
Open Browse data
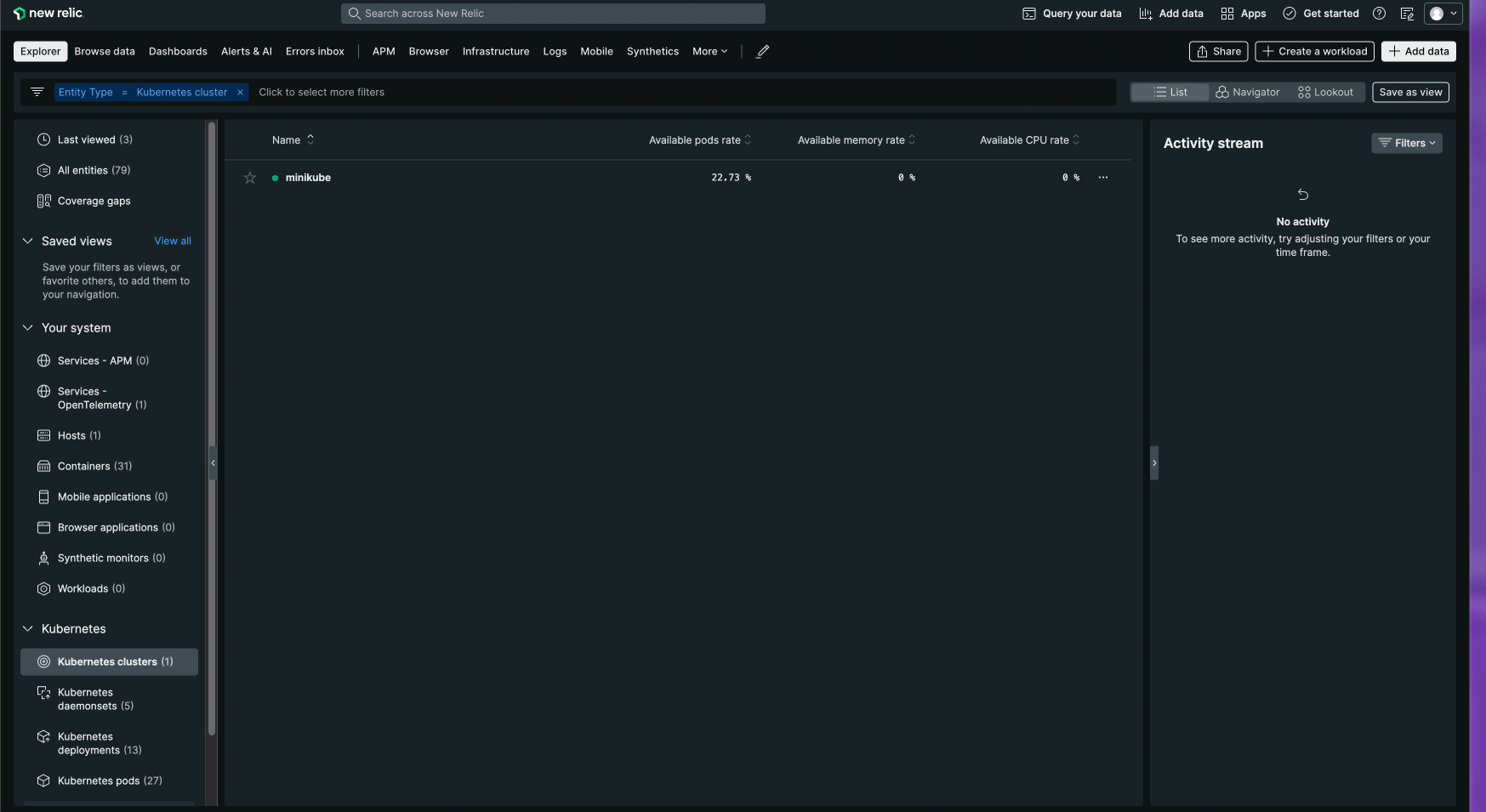pos(105,51)
